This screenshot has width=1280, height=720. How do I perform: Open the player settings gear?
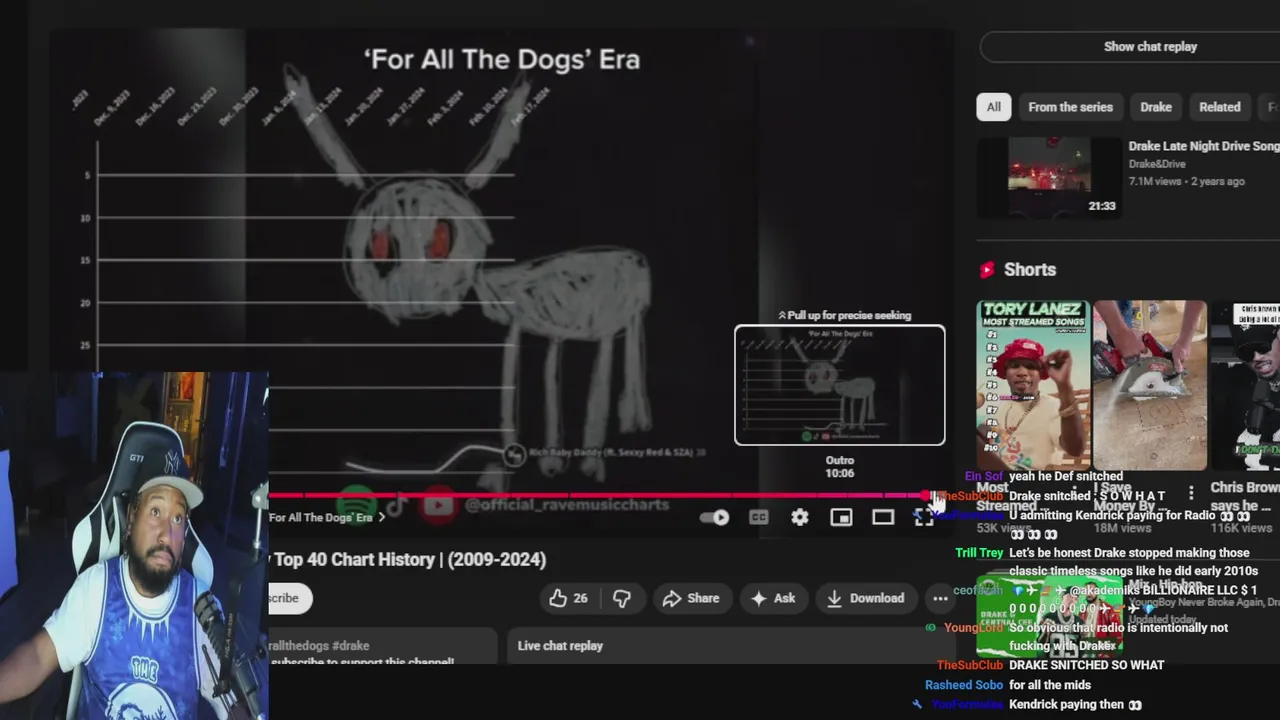[800, 517]
